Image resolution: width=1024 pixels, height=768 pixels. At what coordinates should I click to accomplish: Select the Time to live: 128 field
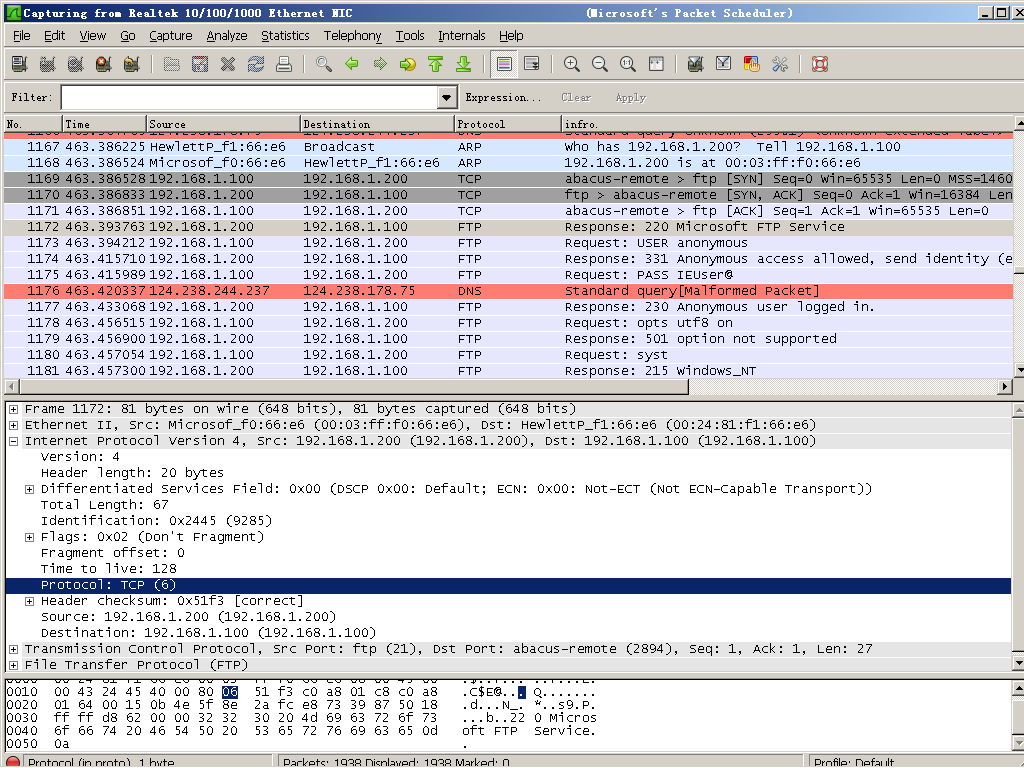pyautogui.click(x=108, y=569)
